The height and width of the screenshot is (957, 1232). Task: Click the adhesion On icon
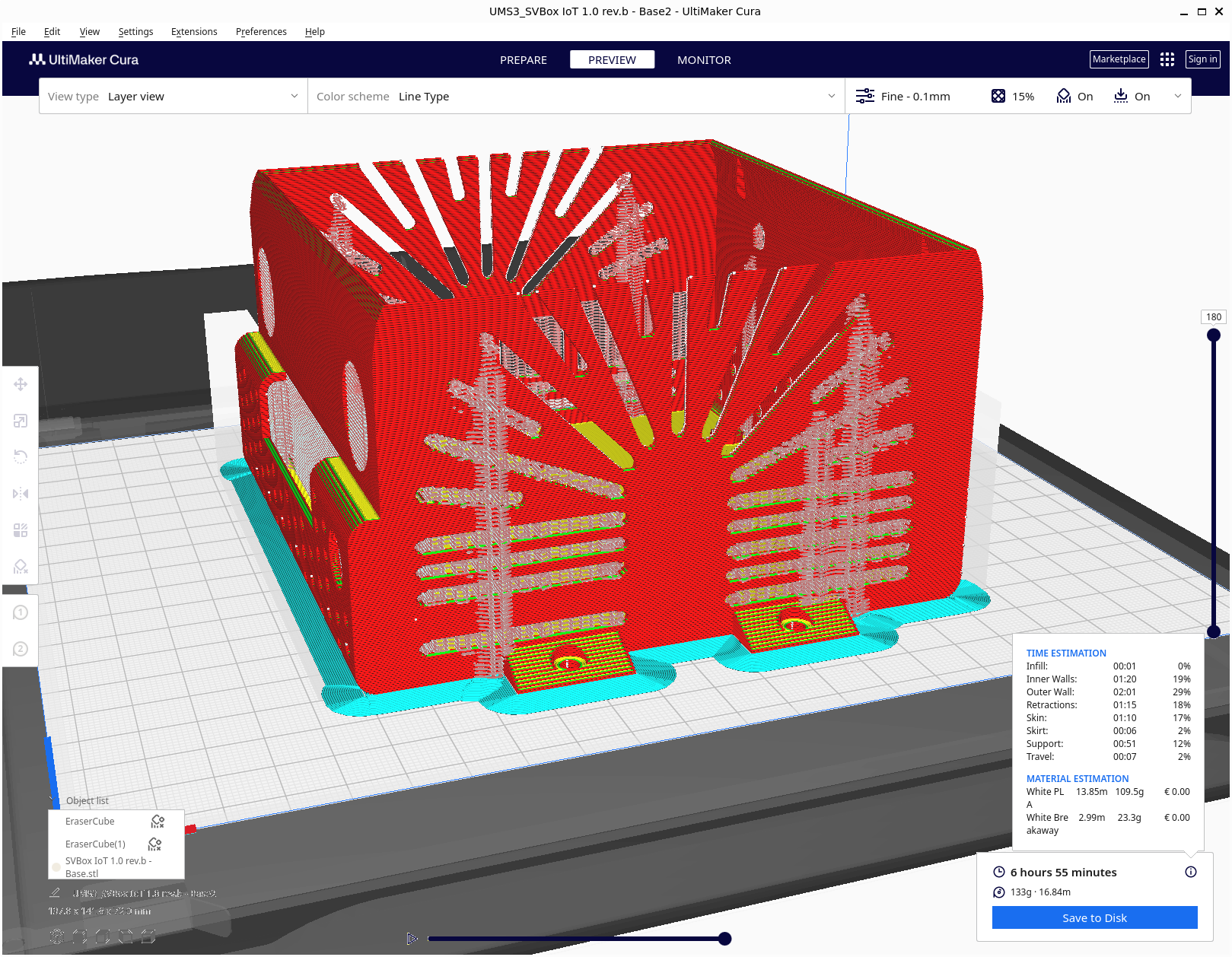point(1120,96)
